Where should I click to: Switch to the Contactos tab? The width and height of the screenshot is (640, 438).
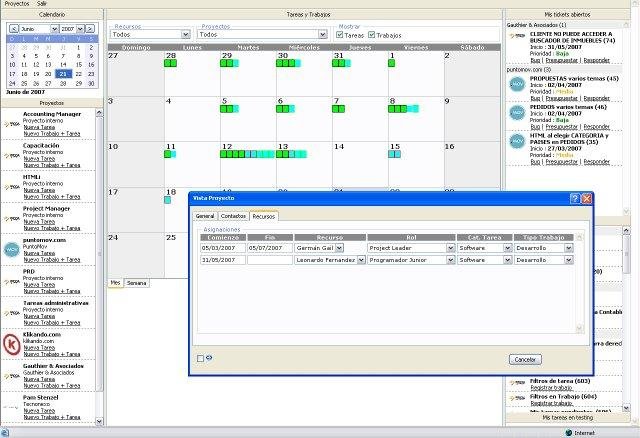(233, 216)
